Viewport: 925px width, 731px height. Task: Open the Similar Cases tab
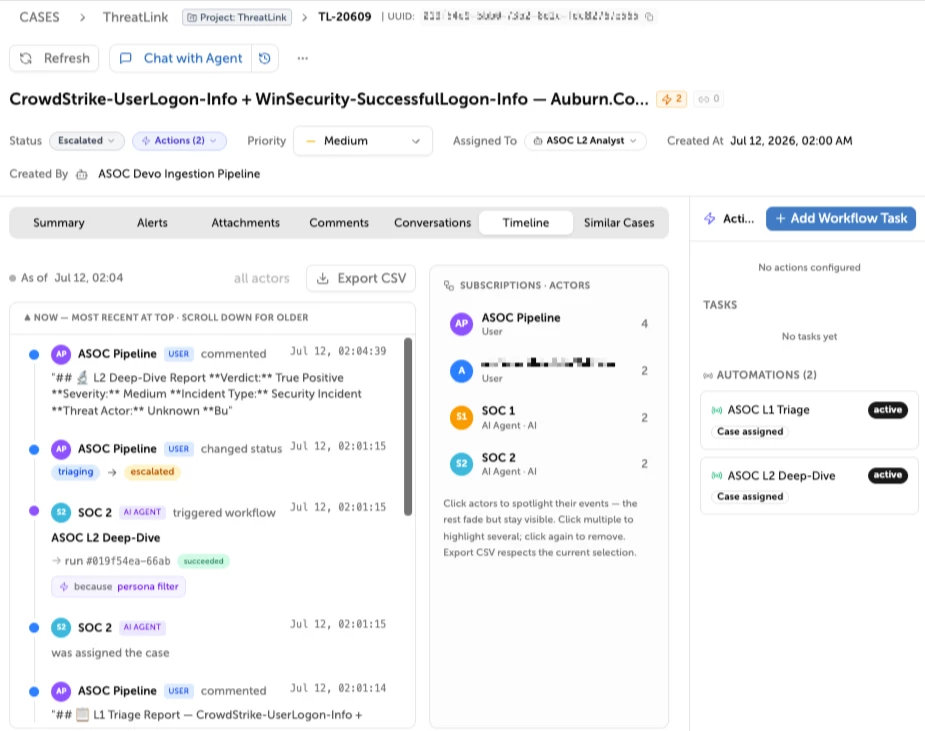pyautogui.click(x=619, y=222)
